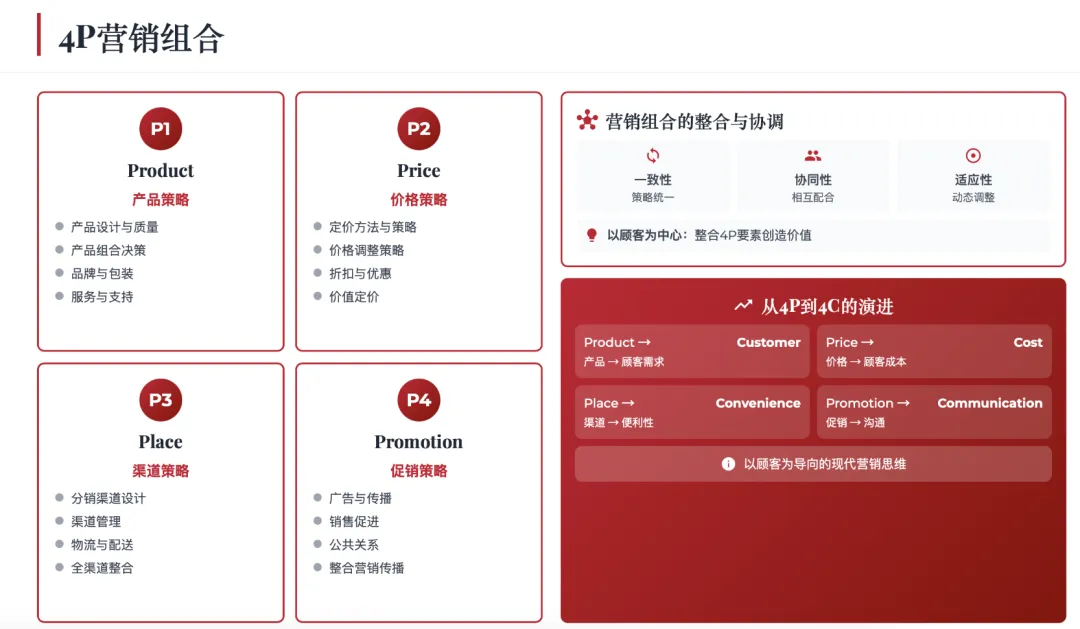The image size is (1080, 629).
Task: Select the 适应性 strategy option
Action: (972, 175)
